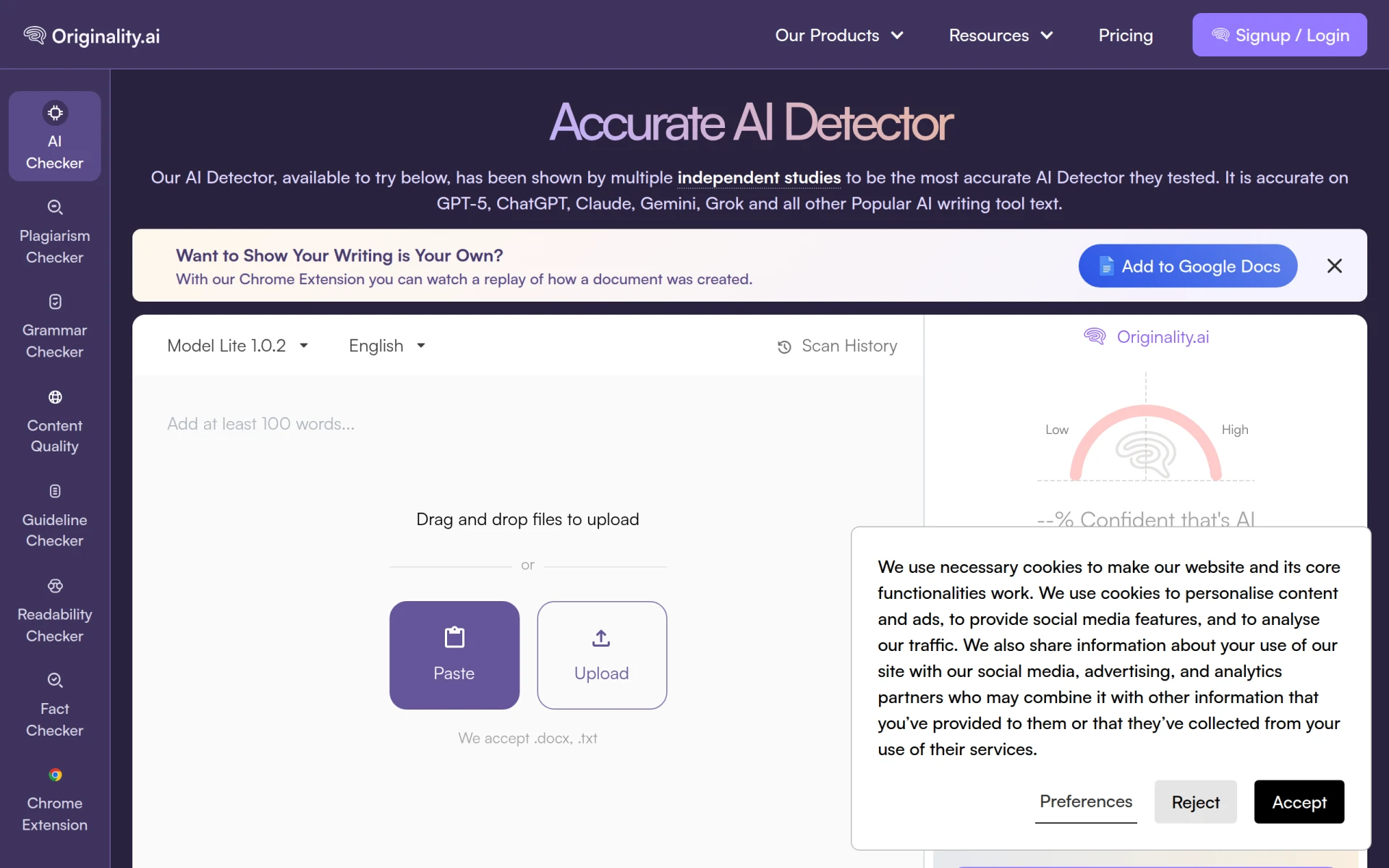
Task: Open Content Quality from the sidebar
Action: 55,420
